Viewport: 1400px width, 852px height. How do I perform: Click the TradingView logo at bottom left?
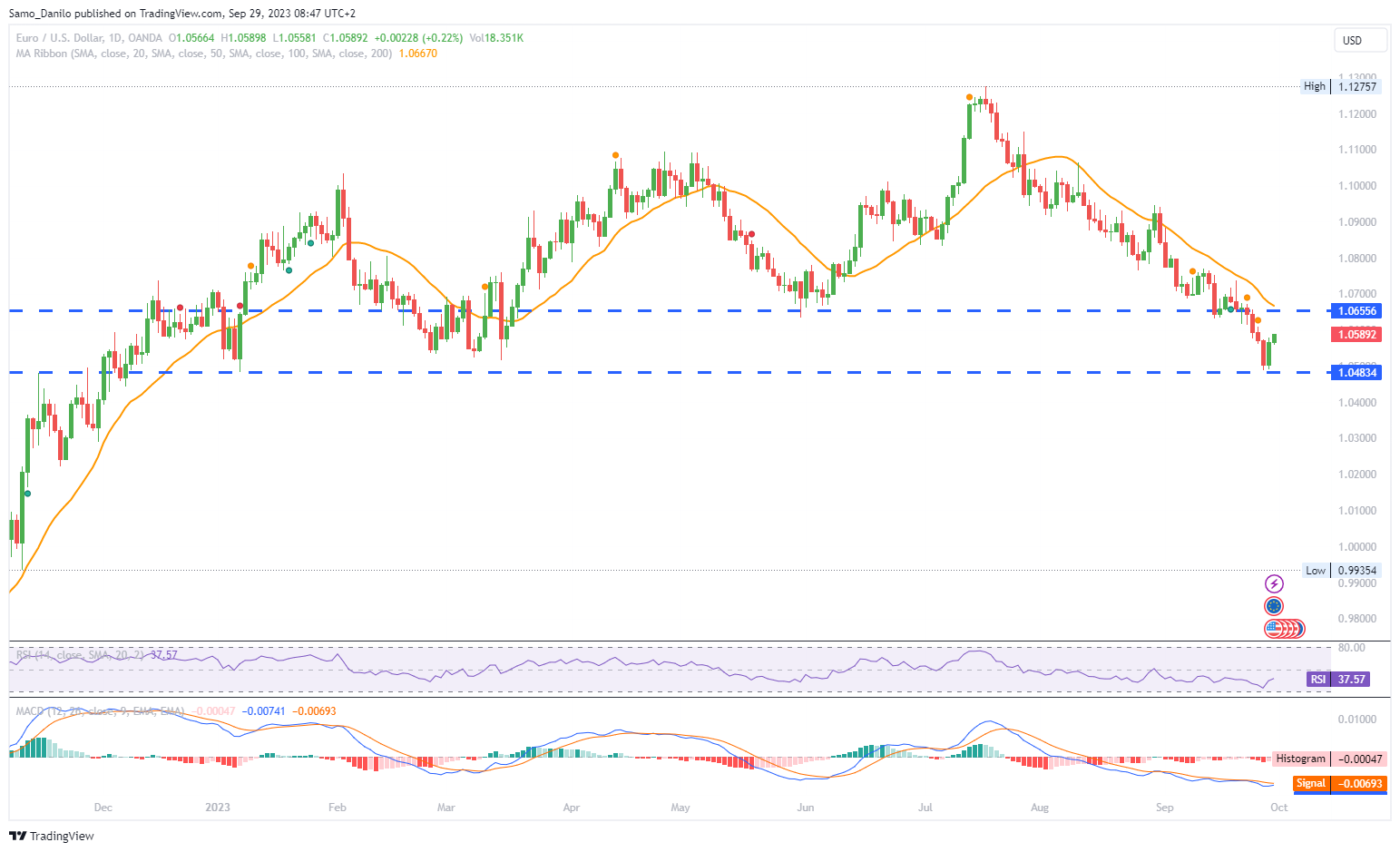pos(52,836)
